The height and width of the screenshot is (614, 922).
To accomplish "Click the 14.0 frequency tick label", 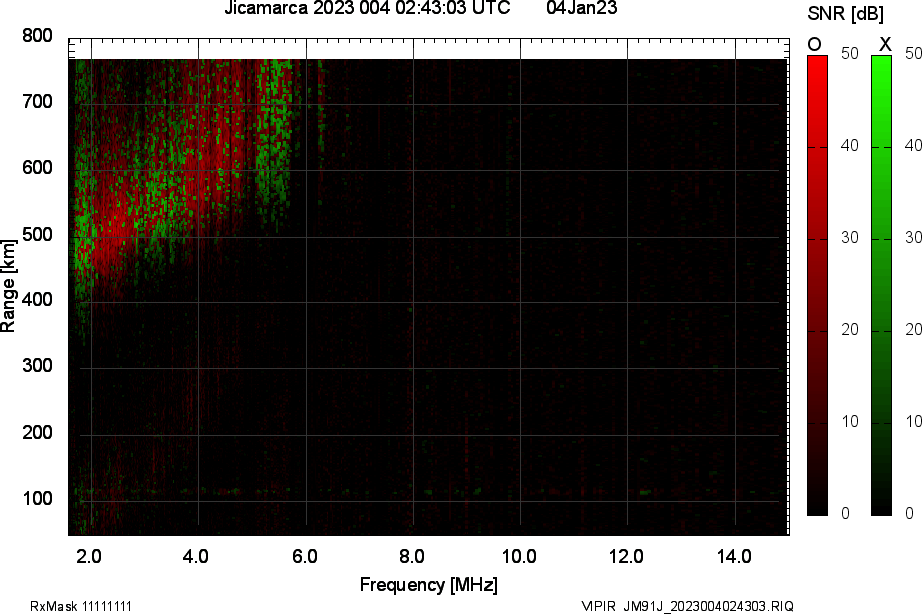I will pos(735,556).
